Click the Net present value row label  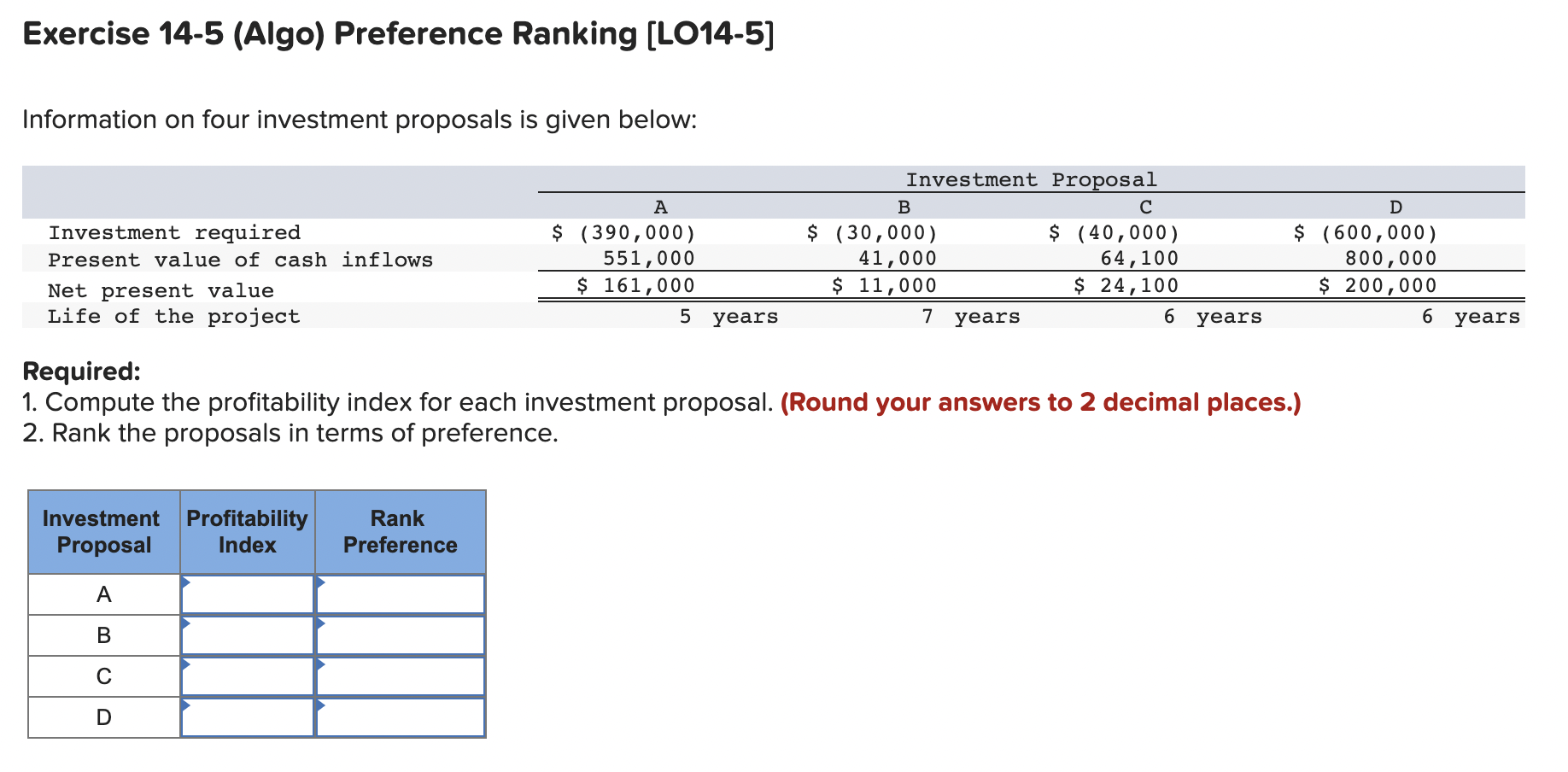coord(161,290)
